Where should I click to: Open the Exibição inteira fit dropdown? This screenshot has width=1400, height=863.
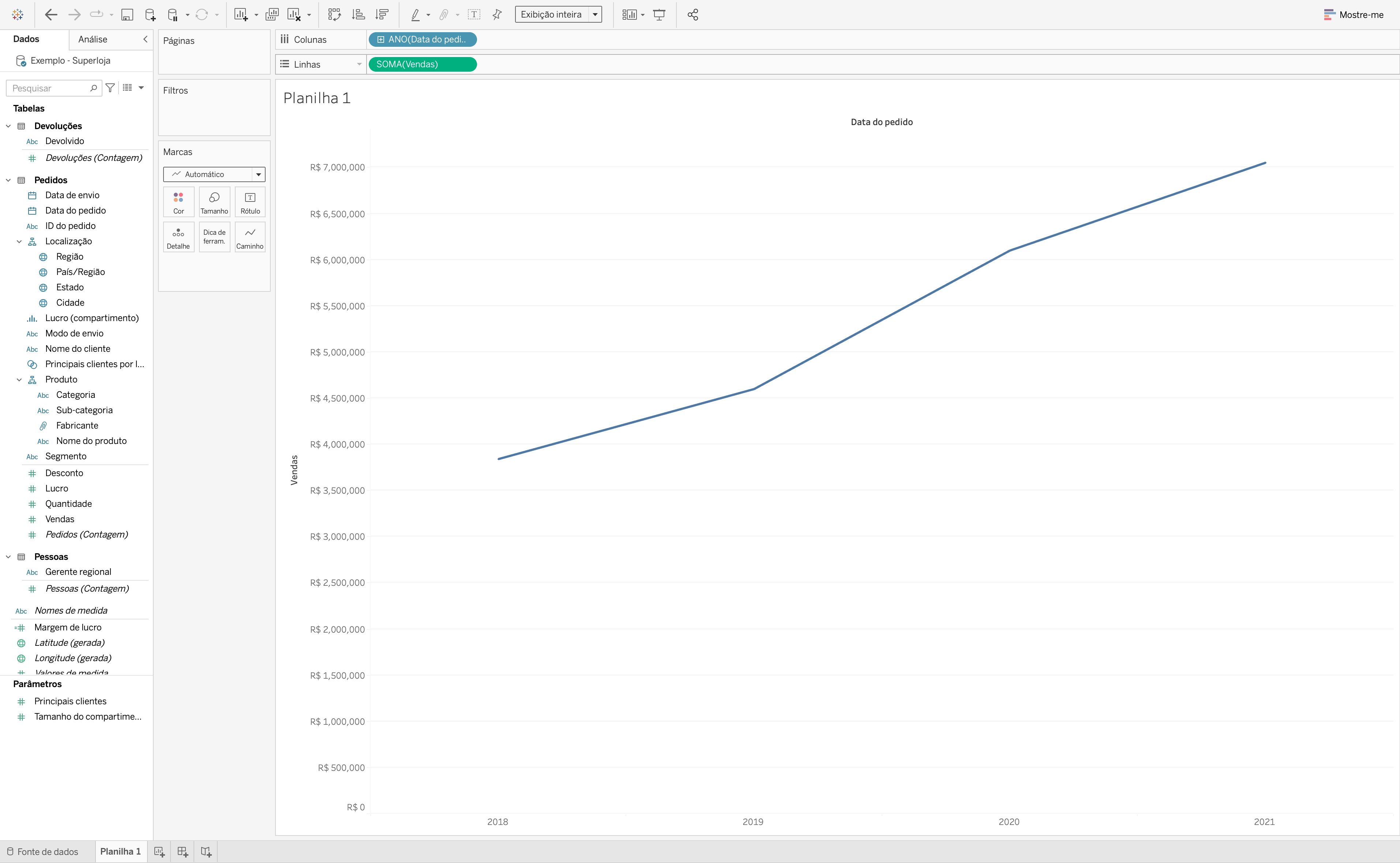(558, 15)
